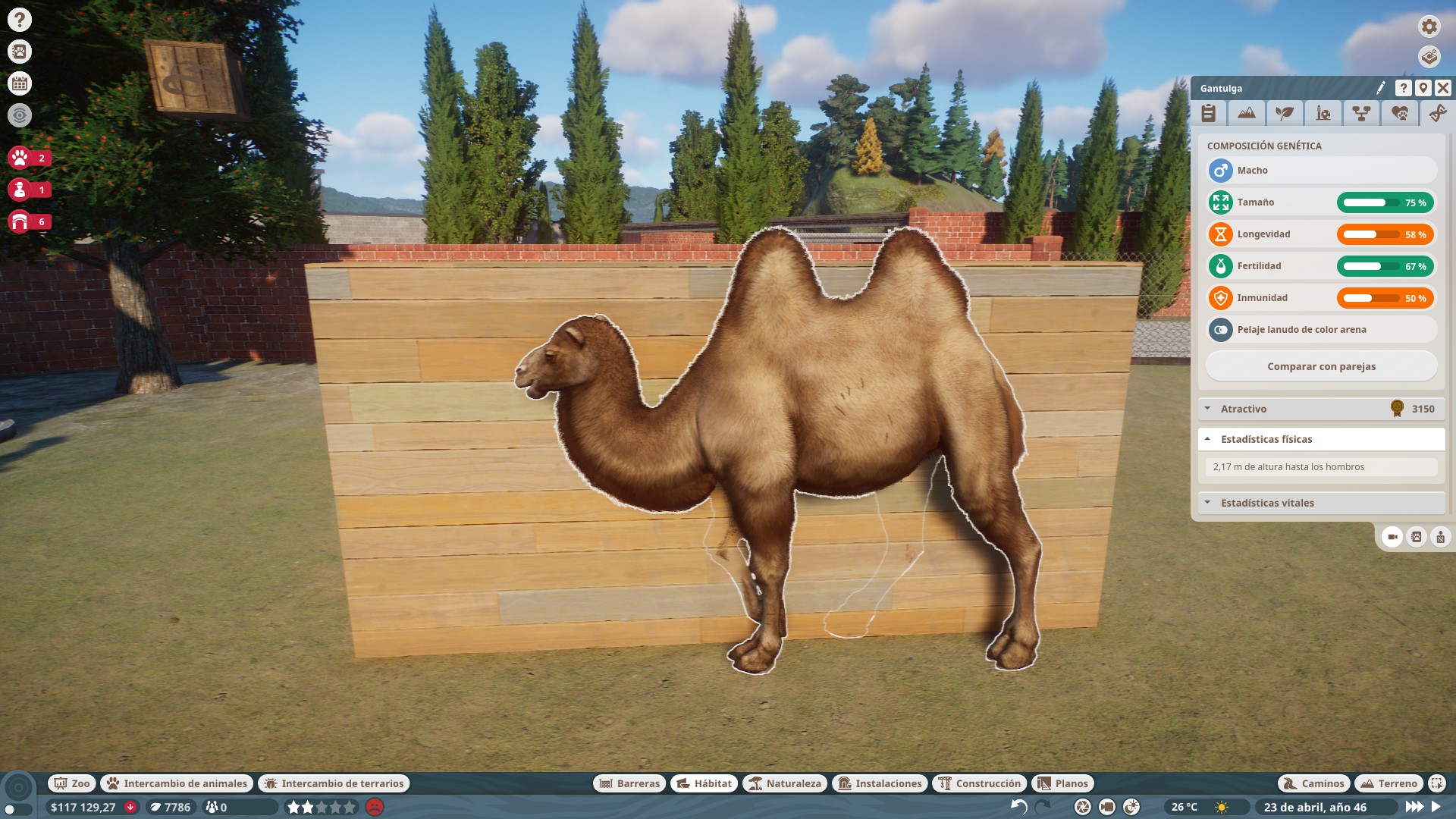Click the Fertilidad 67 % bar
1456x819 pixels.
[1385, 266]
